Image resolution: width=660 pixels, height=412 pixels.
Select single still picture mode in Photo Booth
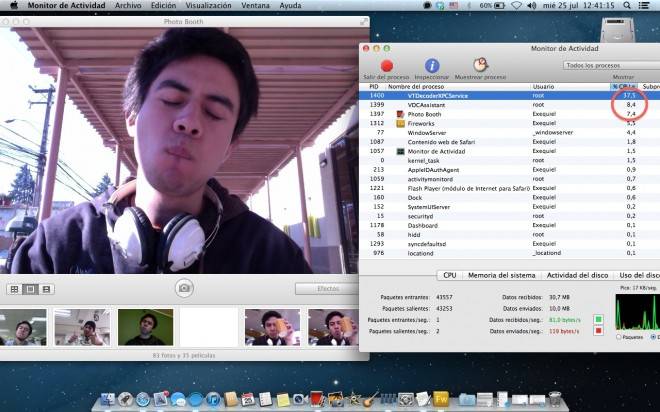pyautogui.click(x=30, y=289)
